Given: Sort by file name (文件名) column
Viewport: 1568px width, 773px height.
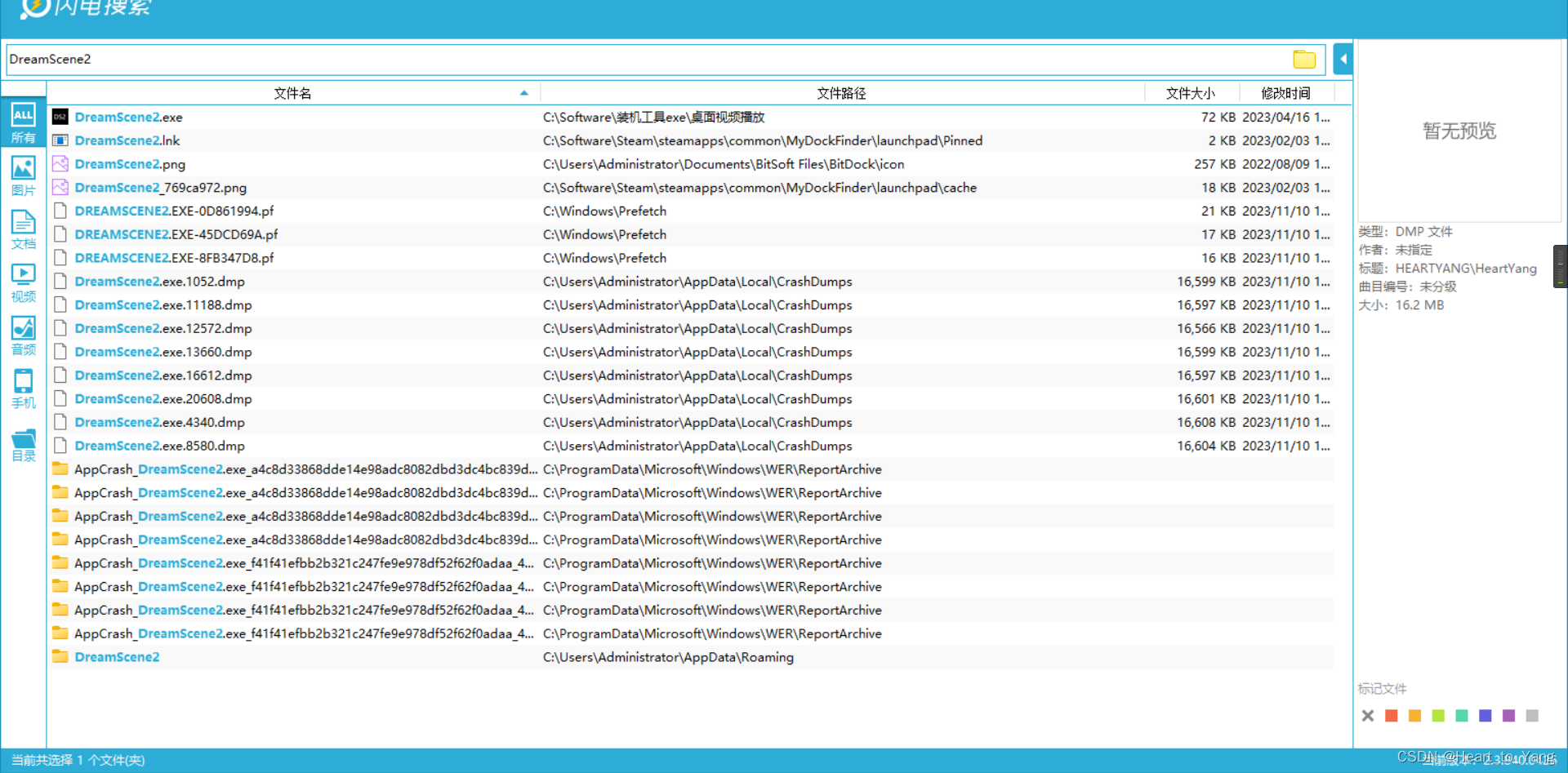Looking at the screenshot, I should (292, 93).
